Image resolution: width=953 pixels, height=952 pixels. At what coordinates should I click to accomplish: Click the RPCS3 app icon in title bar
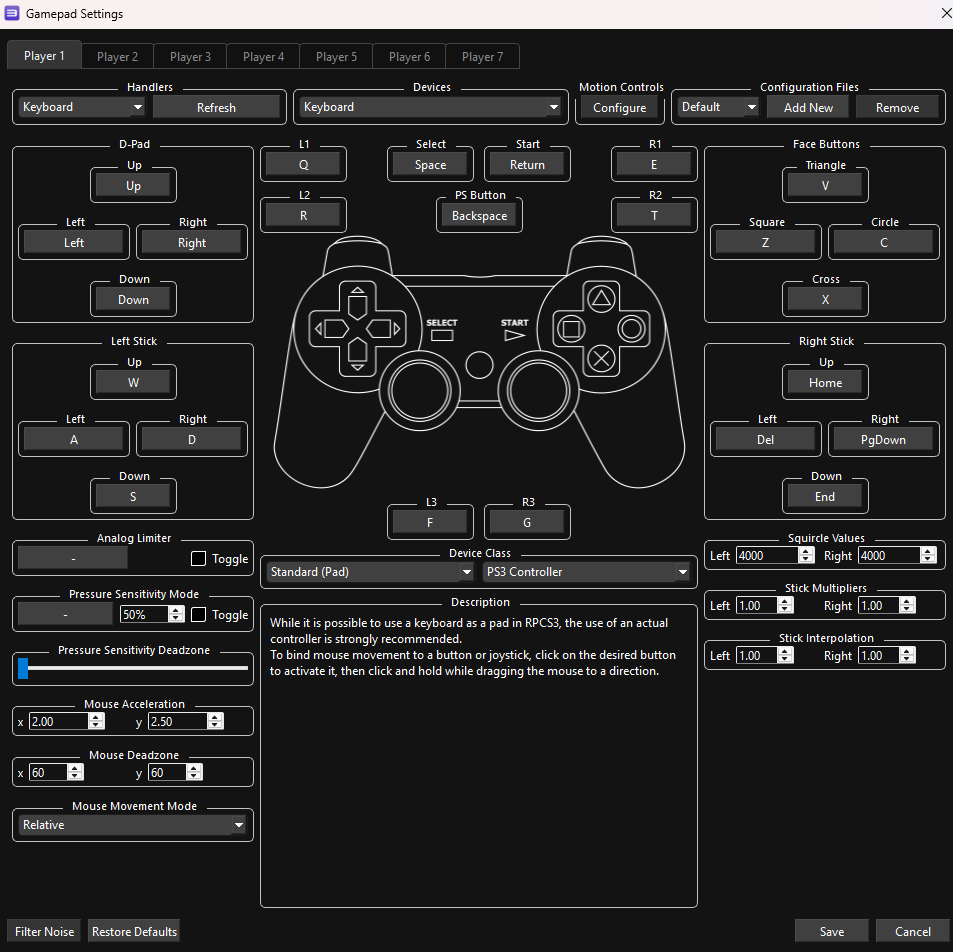[12, 13]
